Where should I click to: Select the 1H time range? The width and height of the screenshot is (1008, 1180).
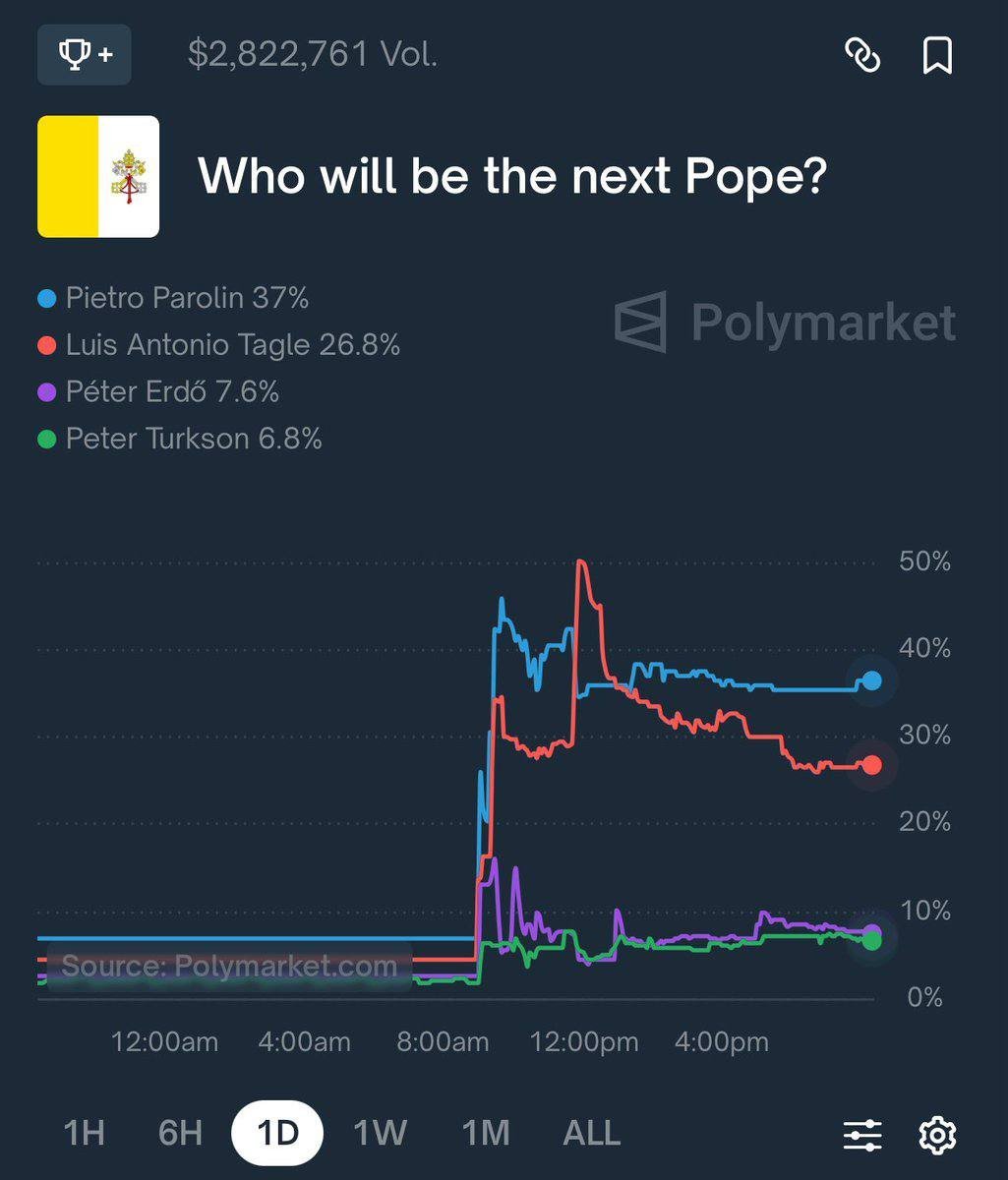tap(84, 1133)
